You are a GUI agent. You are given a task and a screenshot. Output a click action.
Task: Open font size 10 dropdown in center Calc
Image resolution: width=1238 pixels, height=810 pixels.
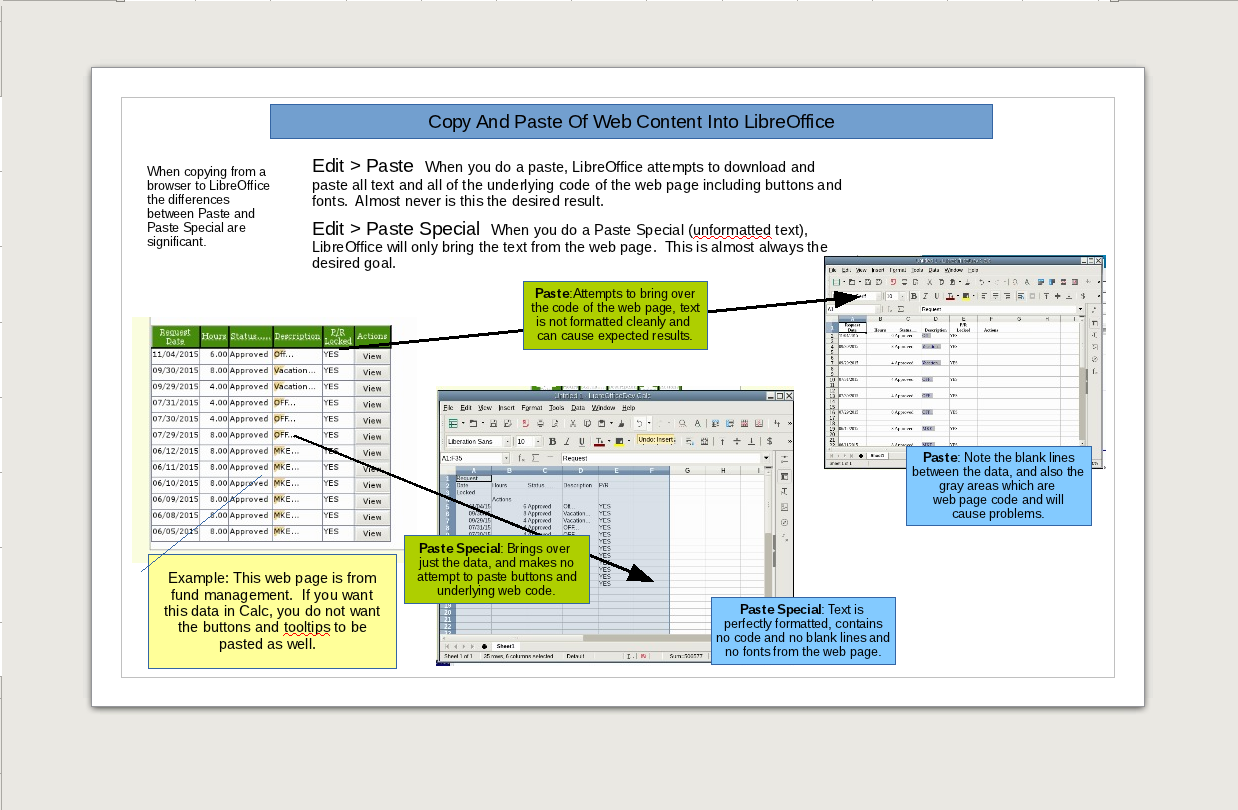(538, 441)
